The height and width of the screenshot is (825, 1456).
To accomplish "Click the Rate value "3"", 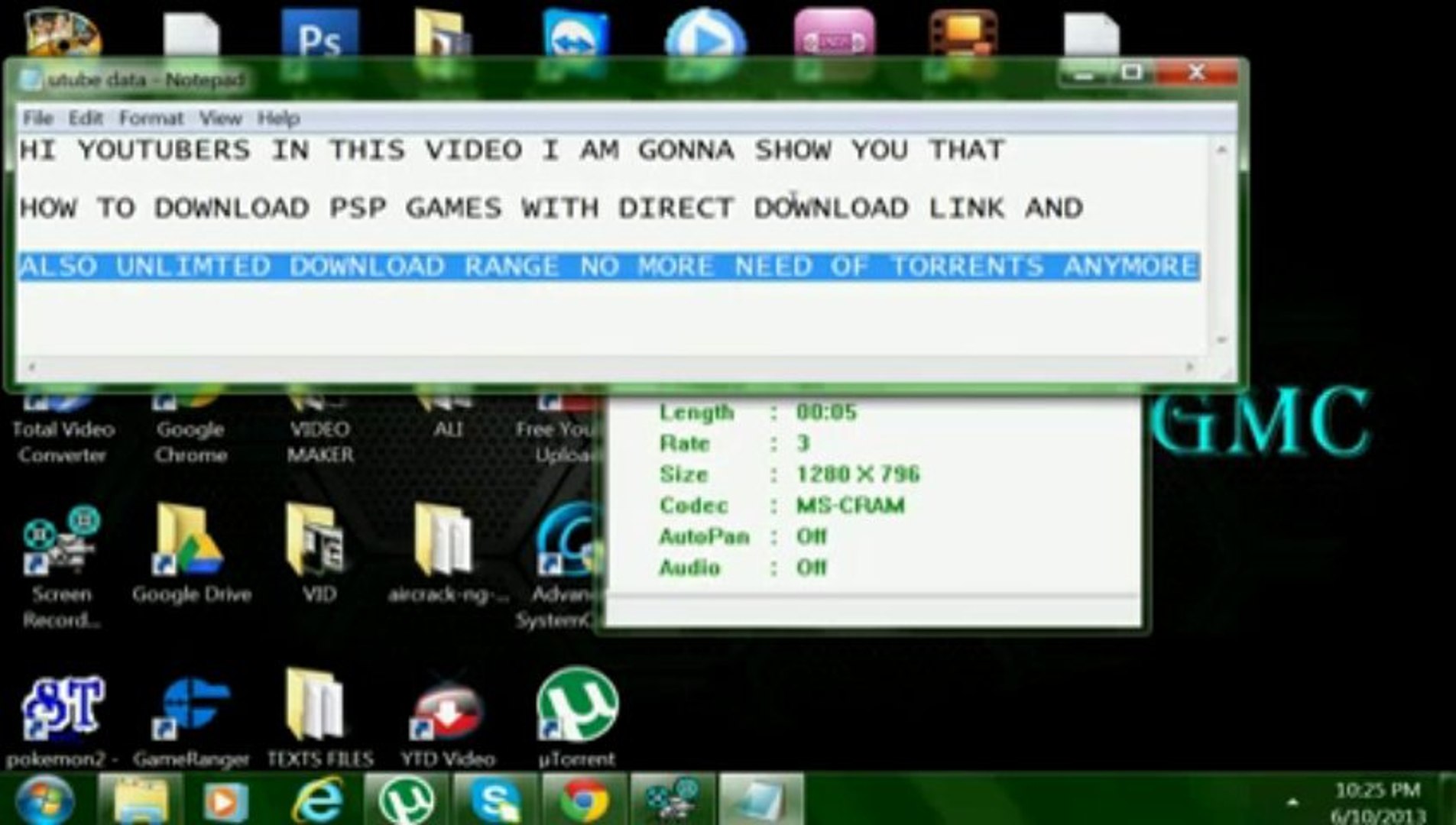I will click(x=803, y=444).
